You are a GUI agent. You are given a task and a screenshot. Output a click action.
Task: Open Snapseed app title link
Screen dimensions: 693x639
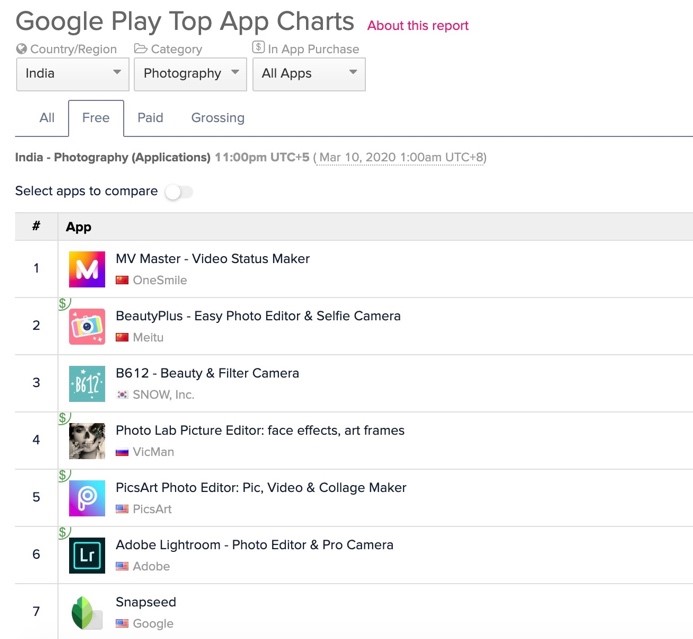(146, 602)
